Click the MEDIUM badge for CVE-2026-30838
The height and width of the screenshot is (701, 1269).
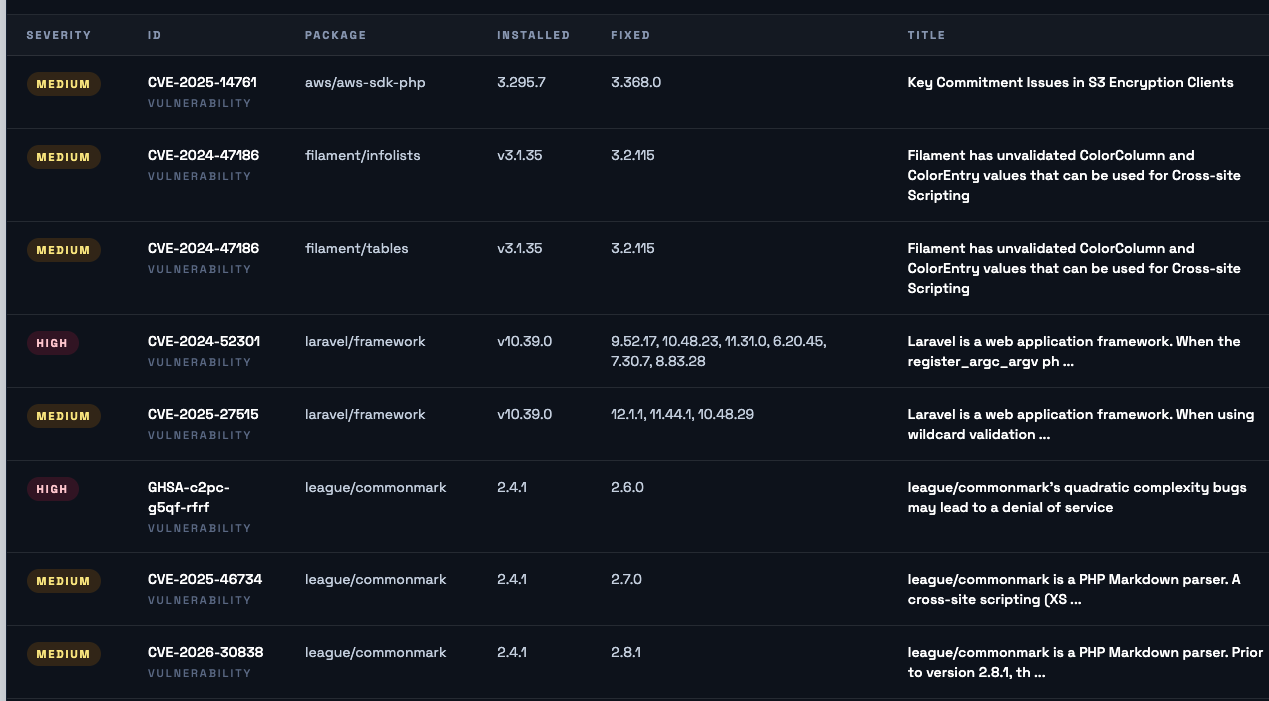coord(63,654)
